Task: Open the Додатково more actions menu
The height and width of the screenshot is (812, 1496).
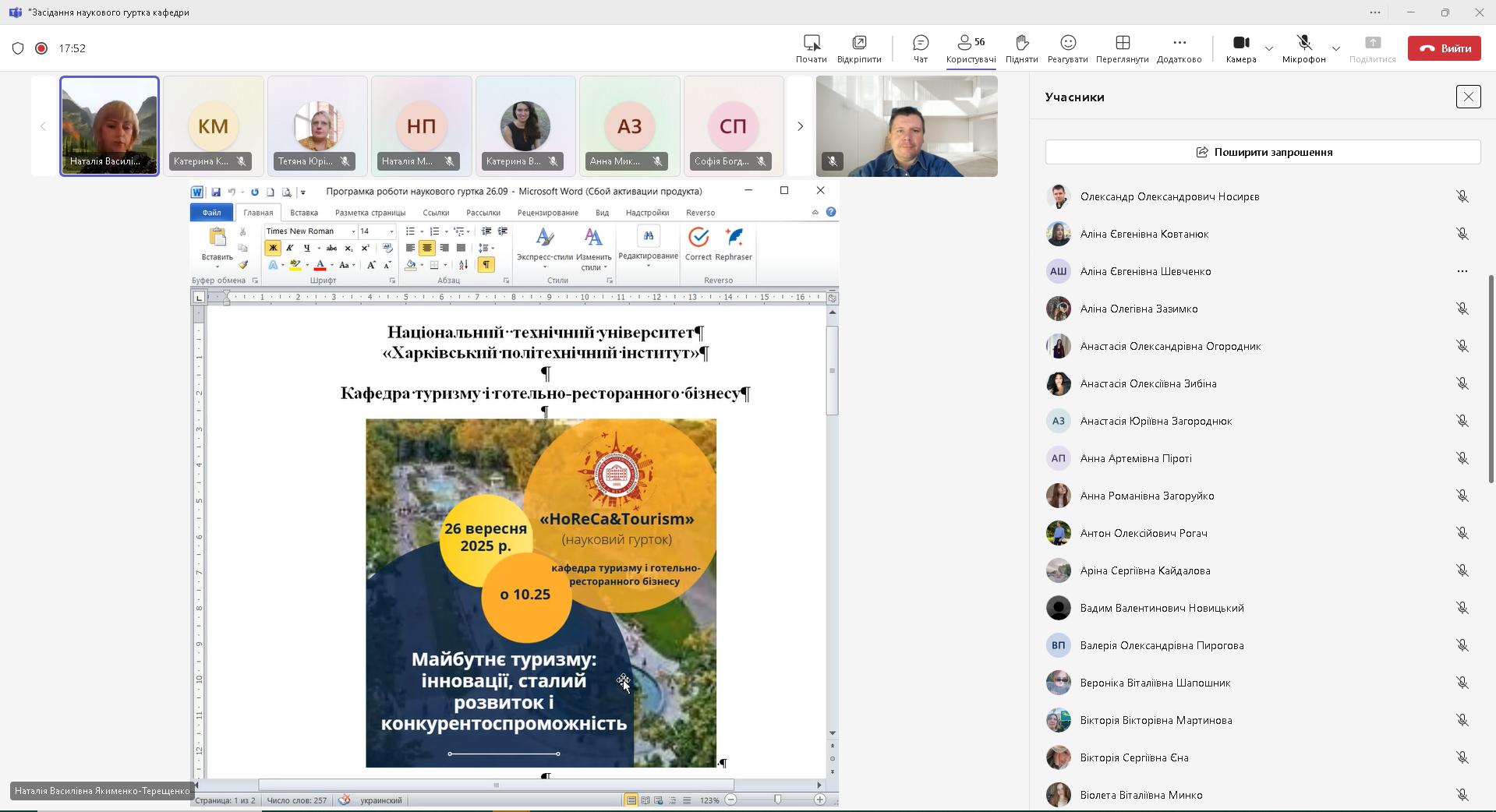Action: click(1179, 48)
